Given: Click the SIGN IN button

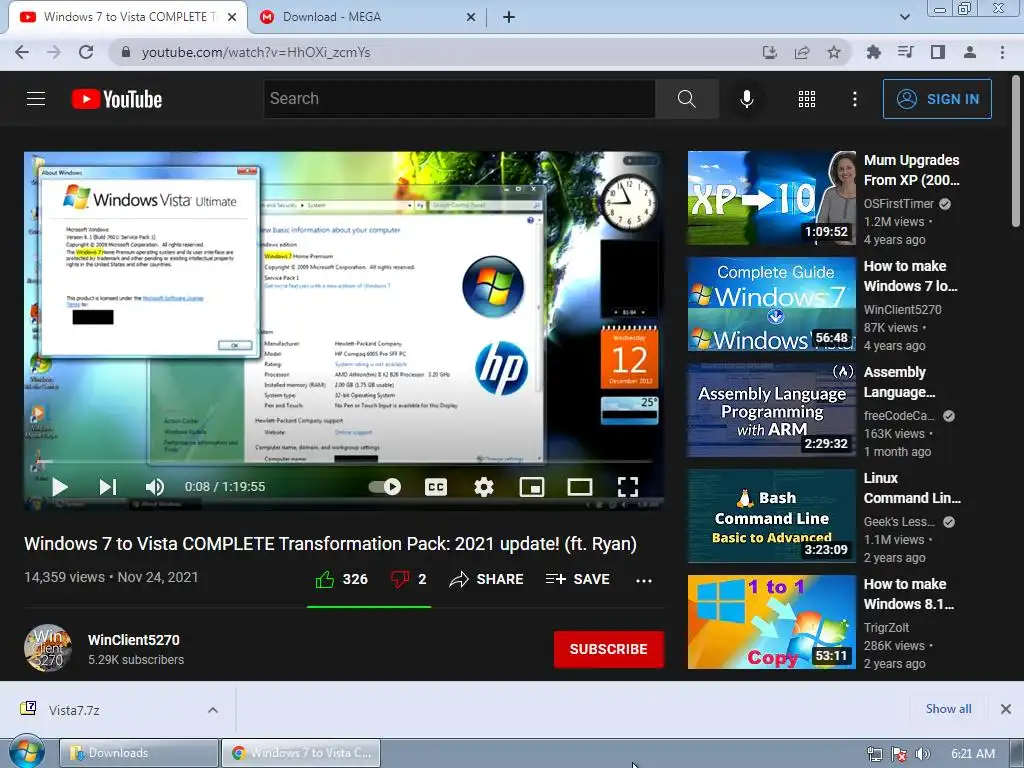Looking at the screenshot, I should coord(937,99).
